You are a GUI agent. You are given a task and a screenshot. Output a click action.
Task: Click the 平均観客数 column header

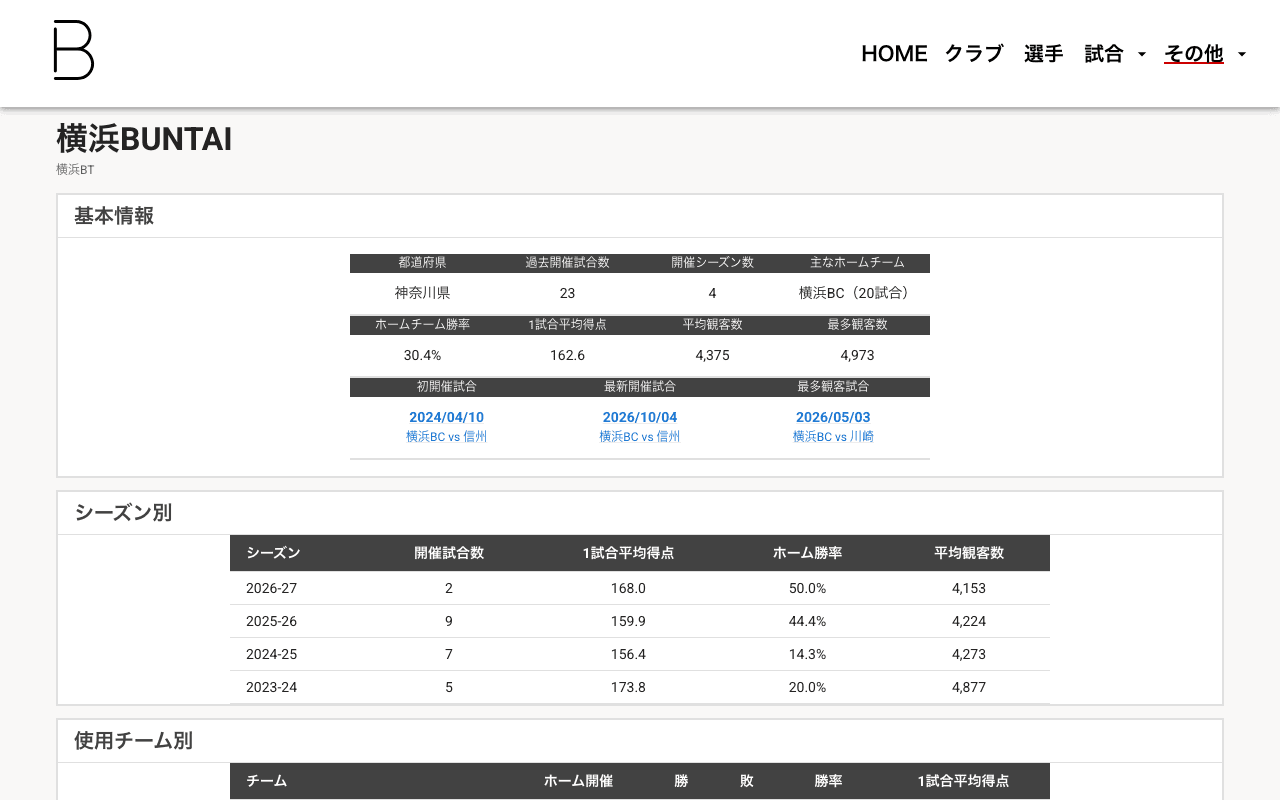tap(969, 553)
